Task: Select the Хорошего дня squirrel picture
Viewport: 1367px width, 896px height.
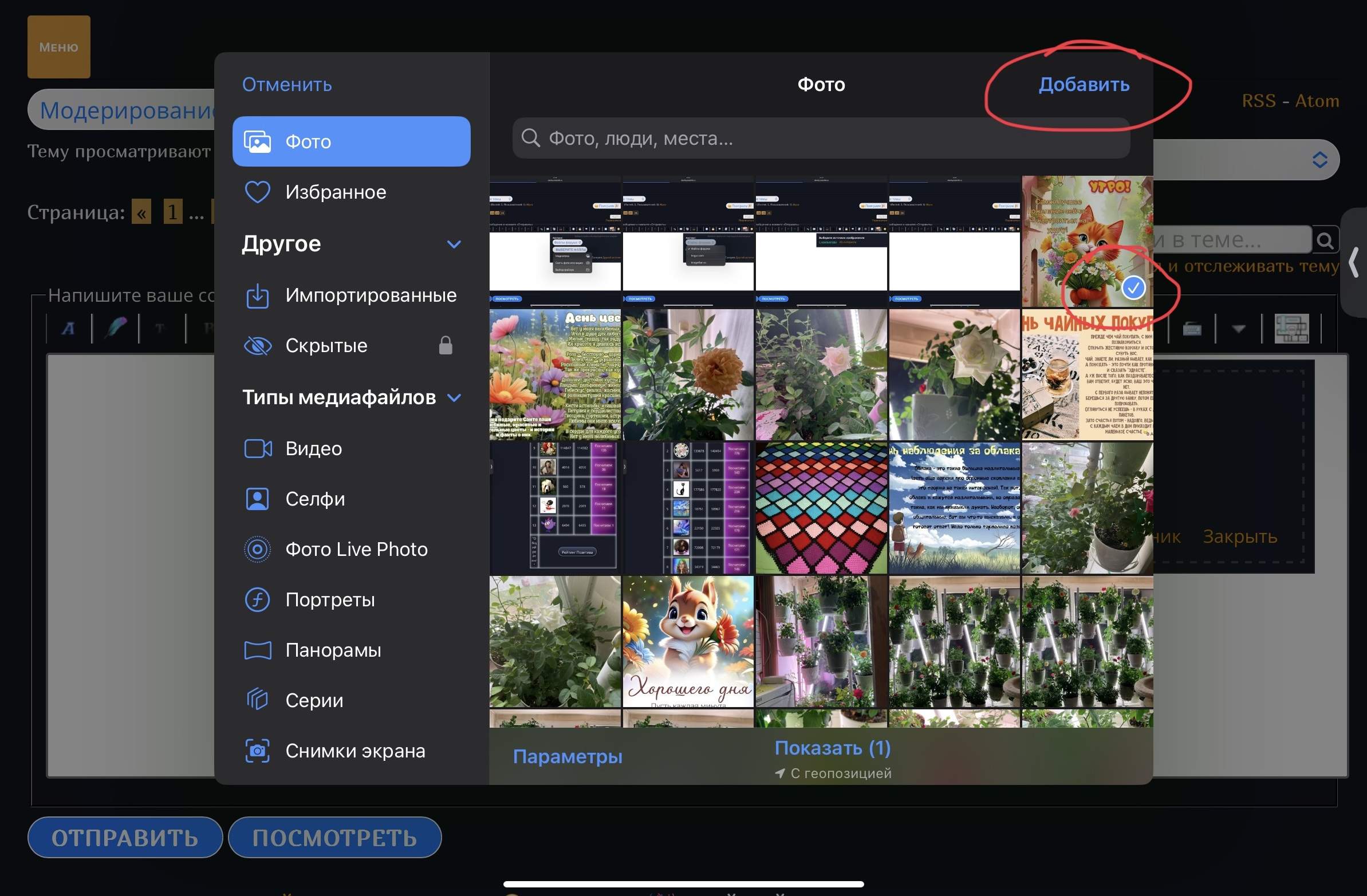Action: click(x=688, y=642)
